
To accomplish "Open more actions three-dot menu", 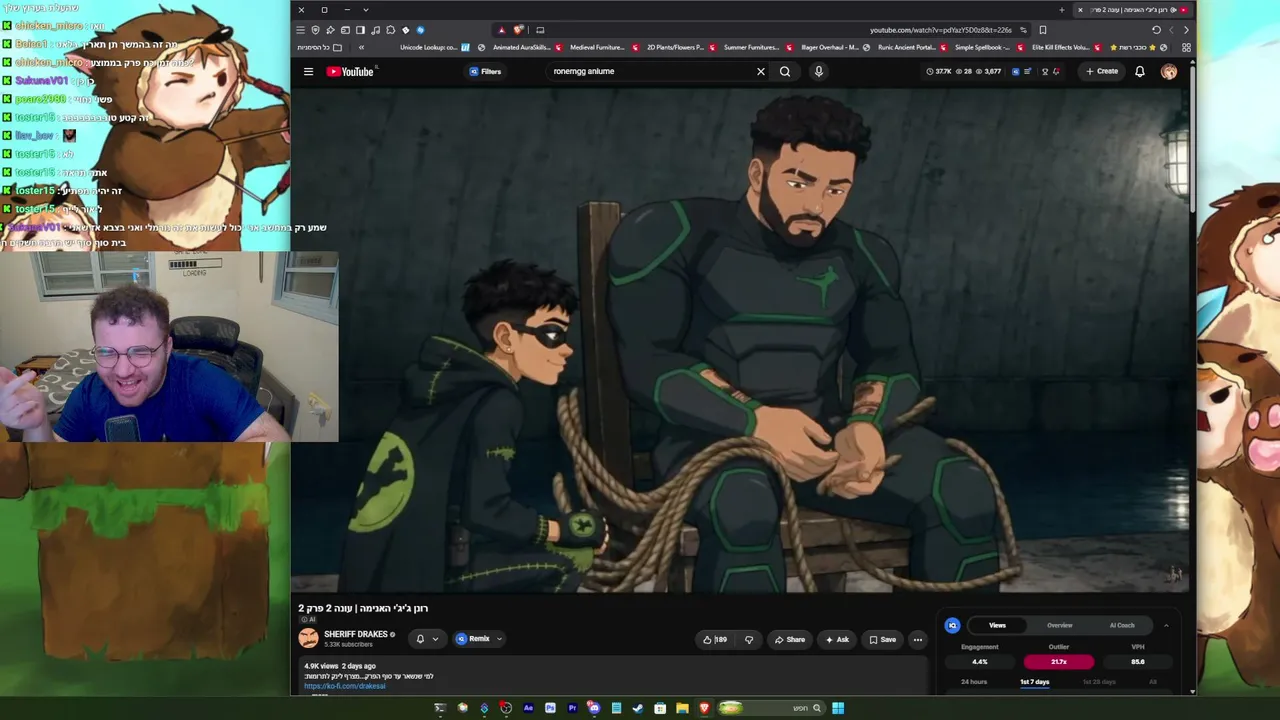I will tap(917, 640).
